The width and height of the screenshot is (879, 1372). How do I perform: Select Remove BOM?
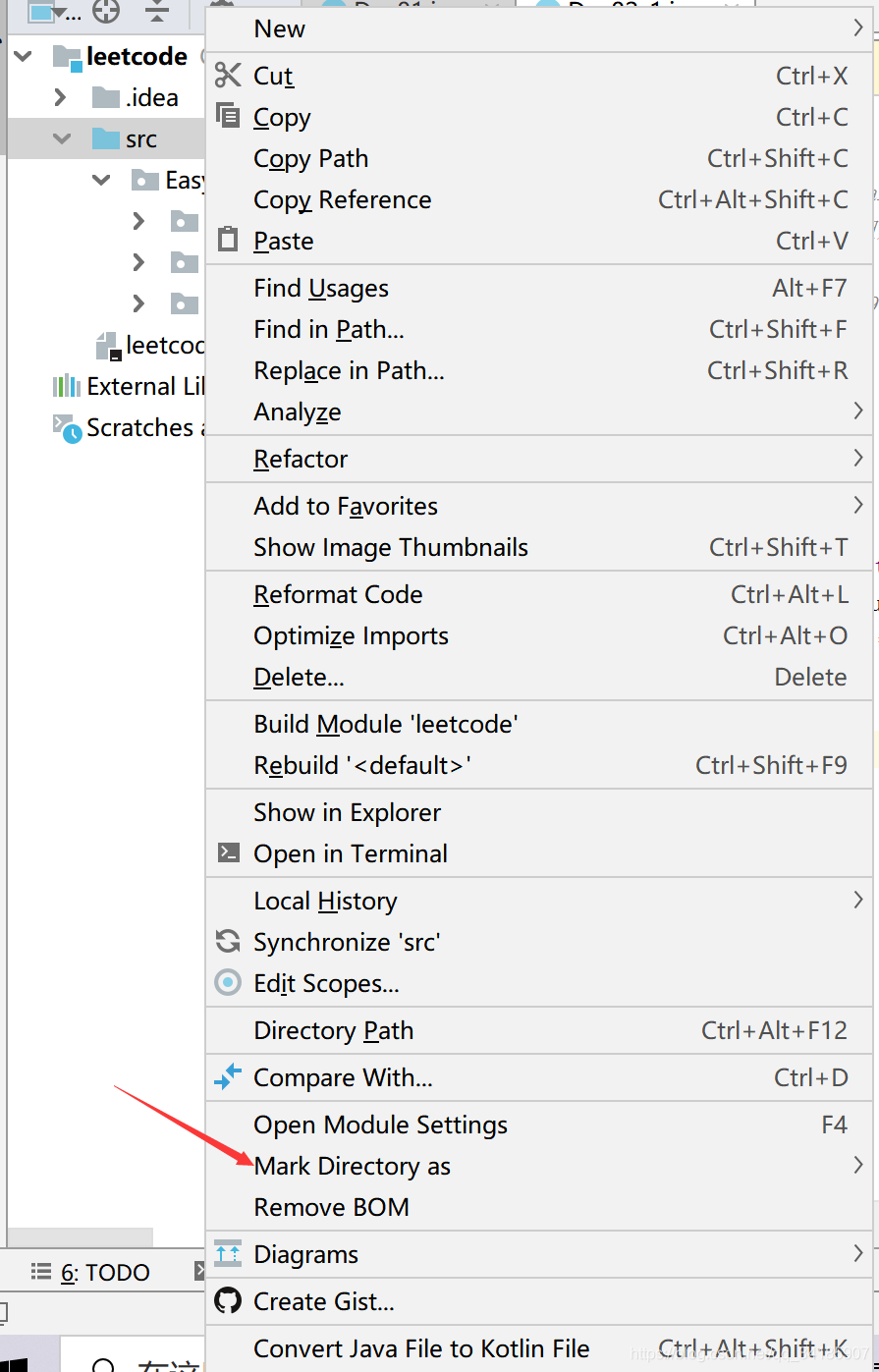pyautogui.click(x=538, y=1207)
